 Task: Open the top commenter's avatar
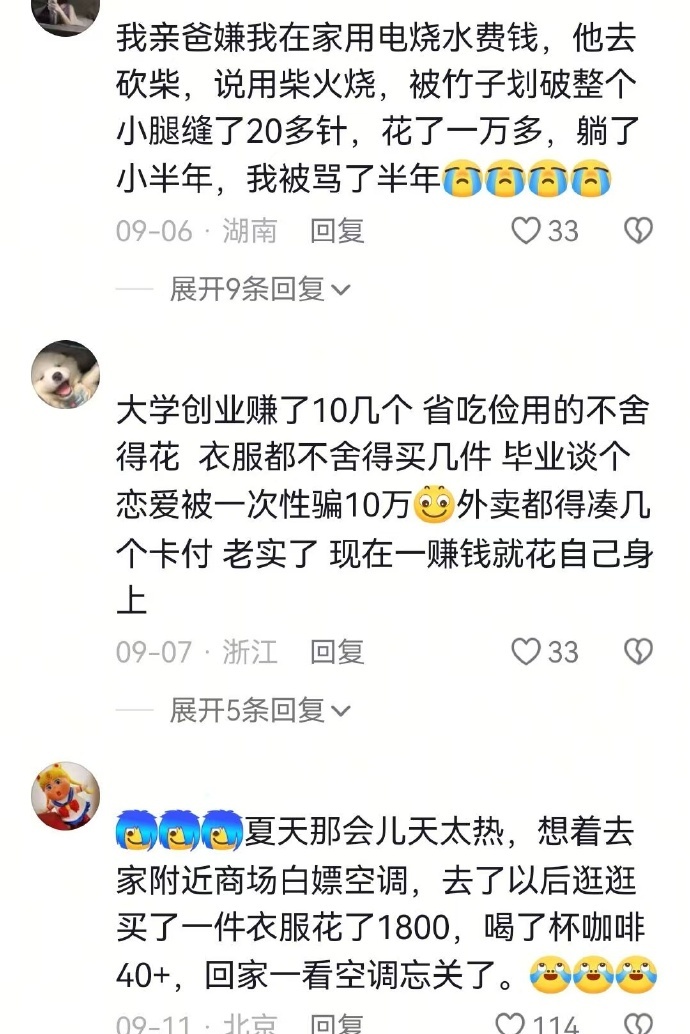tap(65, 15)
